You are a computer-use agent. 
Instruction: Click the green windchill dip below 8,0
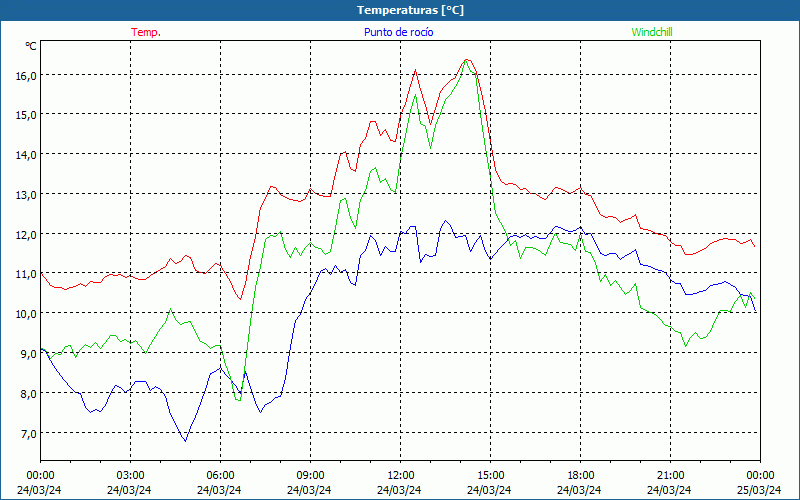[x=238, y=399]
